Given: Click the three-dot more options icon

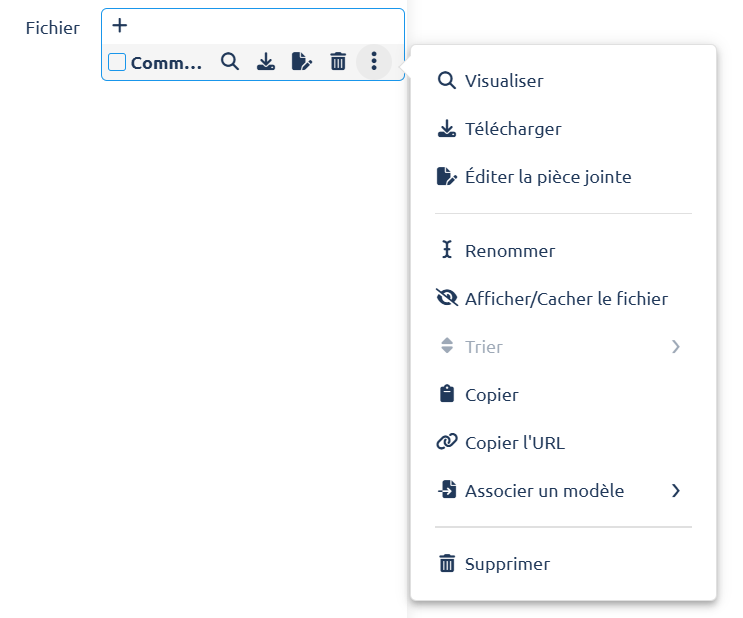Looking at the screenshot, I should (374, 62).
